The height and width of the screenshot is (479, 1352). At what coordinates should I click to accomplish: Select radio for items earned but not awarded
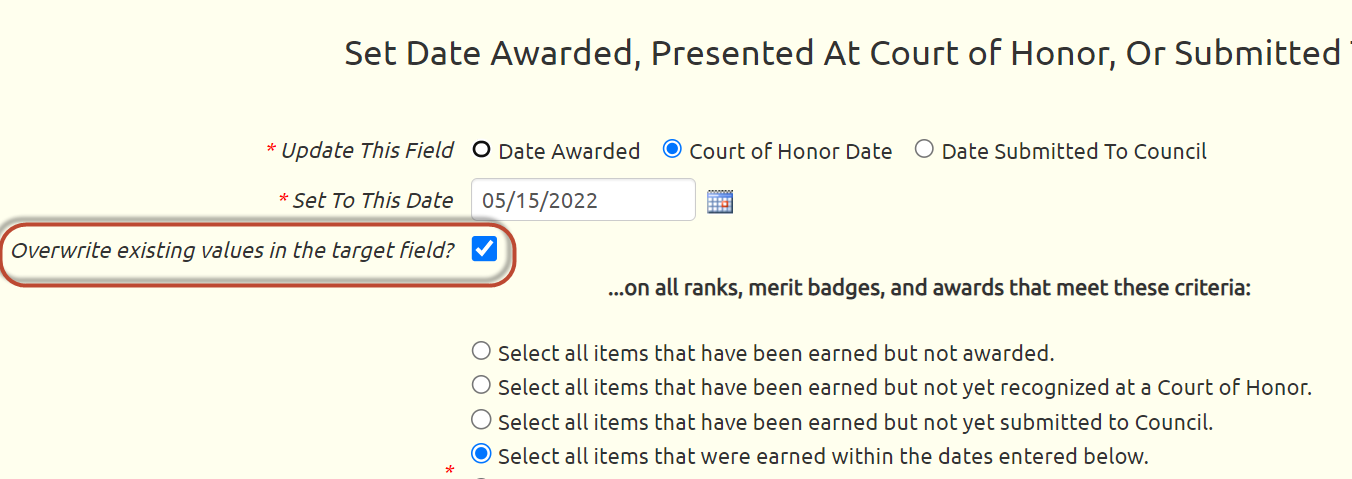[x=481, y=351]
